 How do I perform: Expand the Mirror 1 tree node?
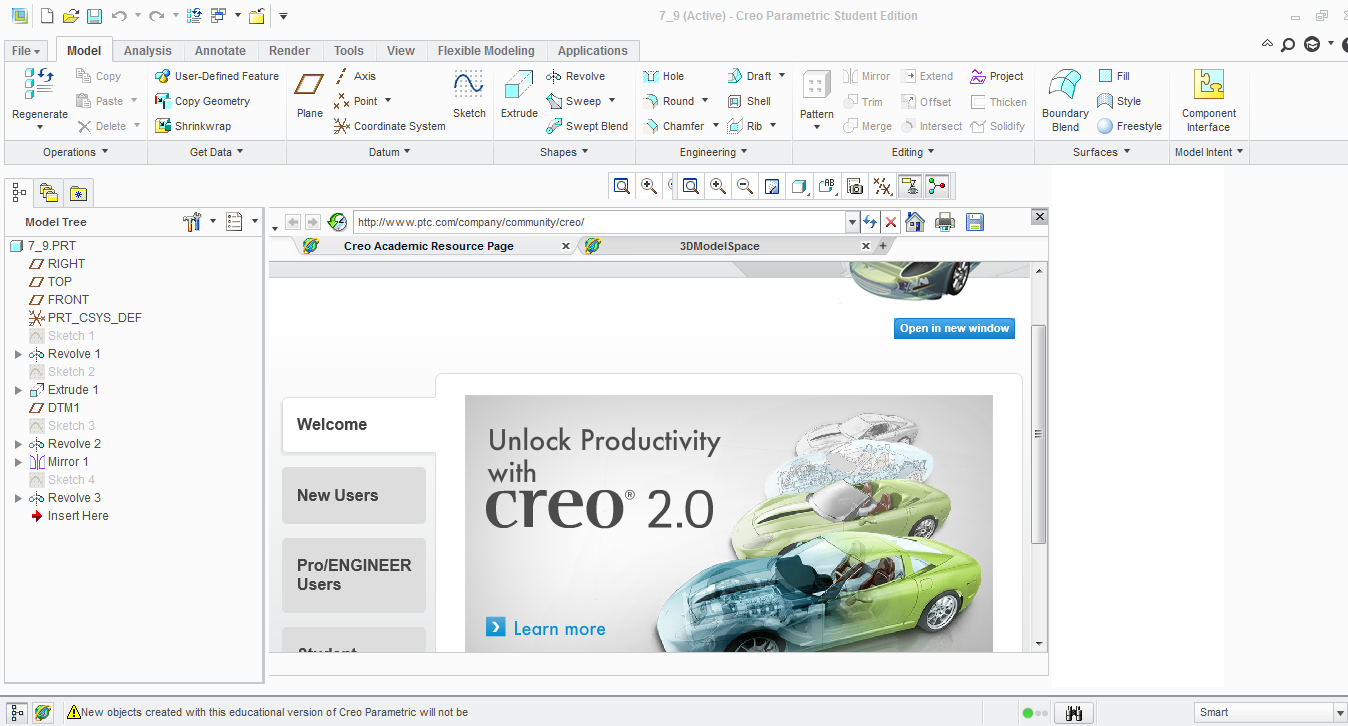point(18,462)
